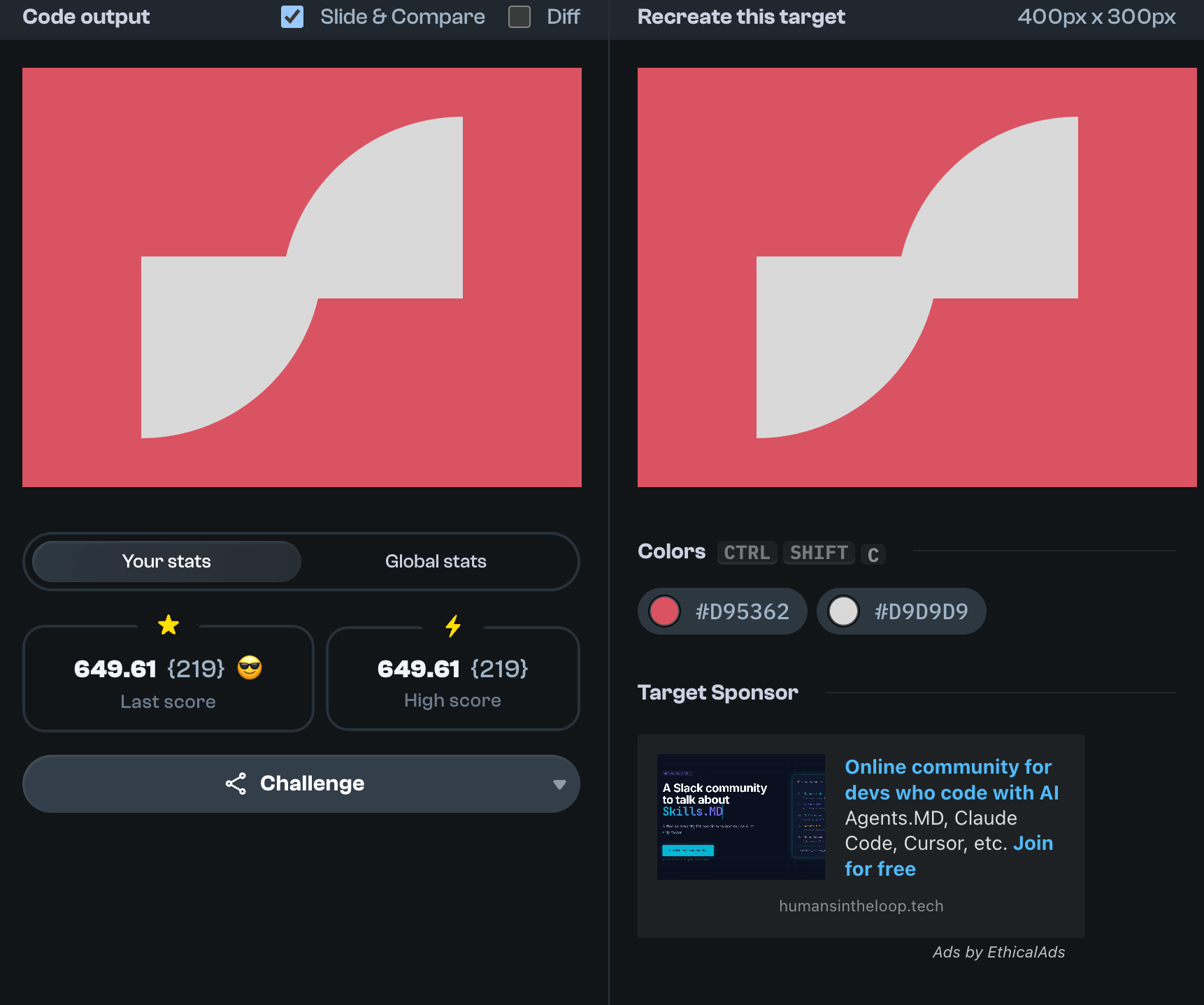Click the sunglasses emoji next to last score
The image size is (1204, 1005).
coord(250,668)
